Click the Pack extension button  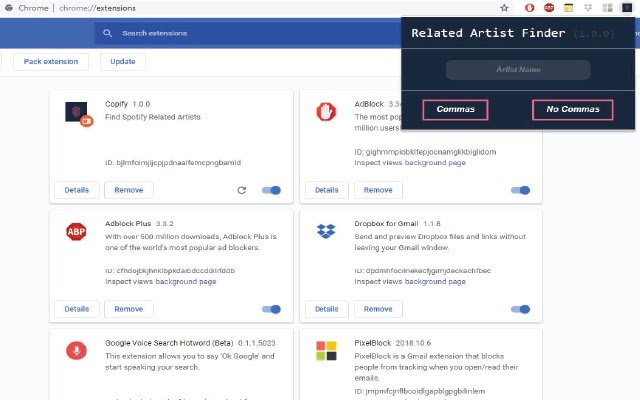[x=51, y=62]
